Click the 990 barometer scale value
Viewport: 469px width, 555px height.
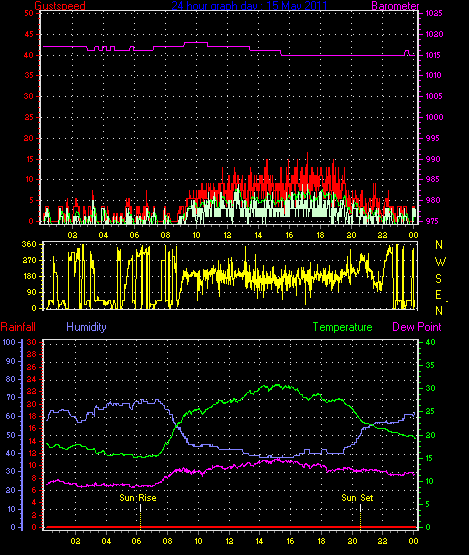433,159
